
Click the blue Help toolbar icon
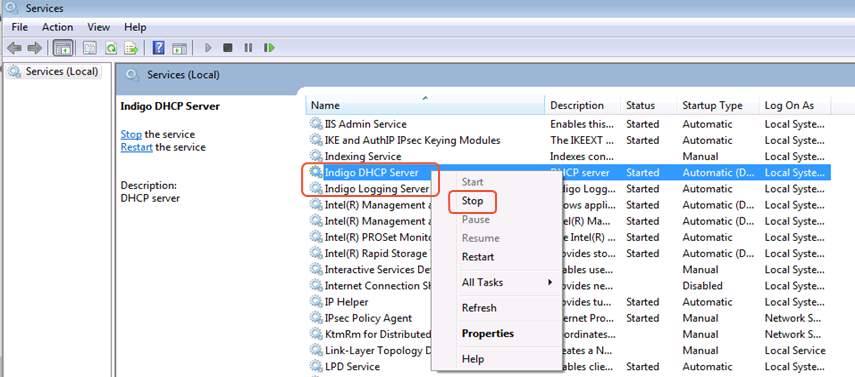(159, 48)
